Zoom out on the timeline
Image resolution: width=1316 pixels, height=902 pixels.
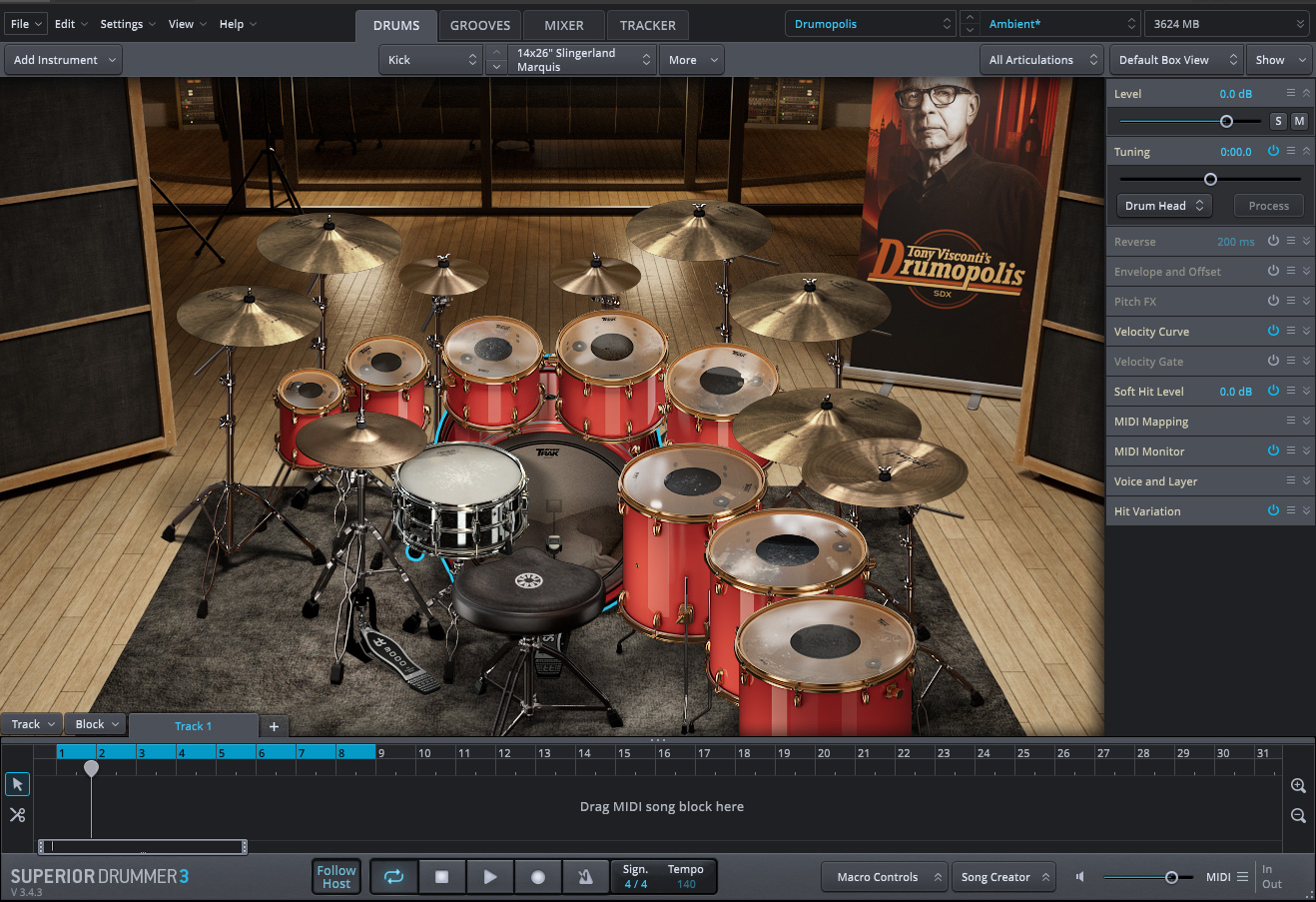pos(1298,816)
